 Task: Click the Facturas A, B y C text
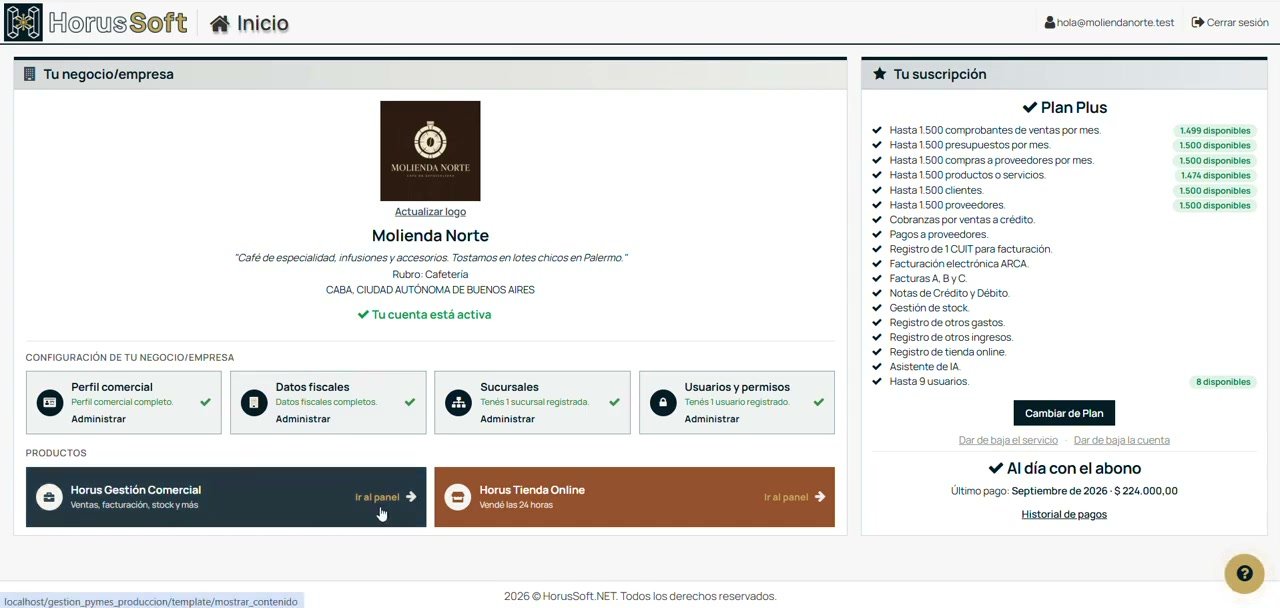[x=929, y=278]
